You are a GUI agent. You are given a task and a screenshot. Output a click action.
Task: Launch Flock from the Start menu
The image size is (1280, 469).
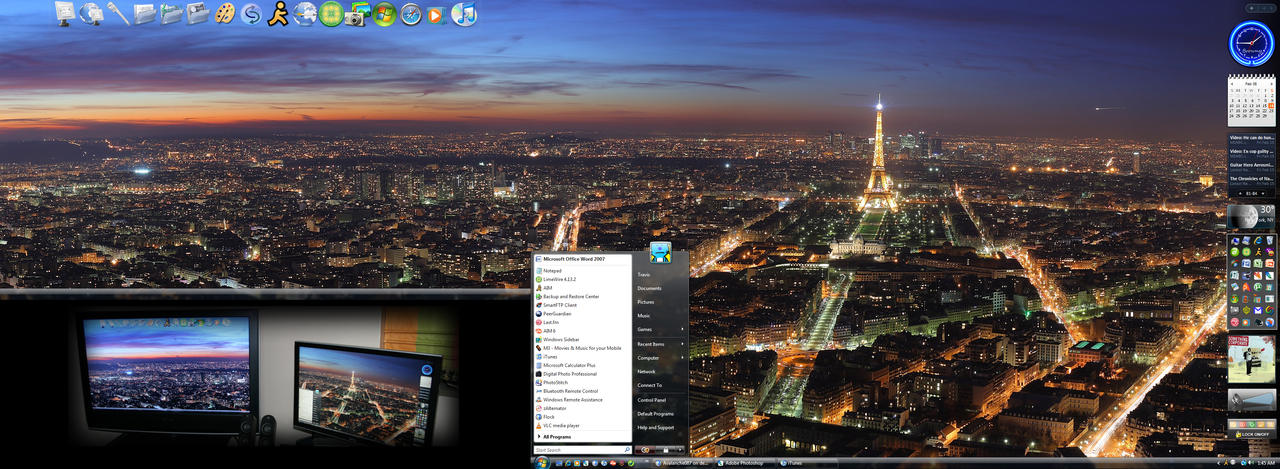pyautogui.click(x=583, y=417)
